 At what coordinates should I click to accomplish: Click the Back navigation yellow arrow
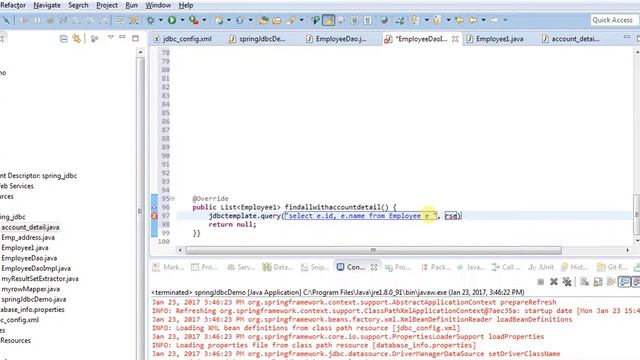coord(473,20)
